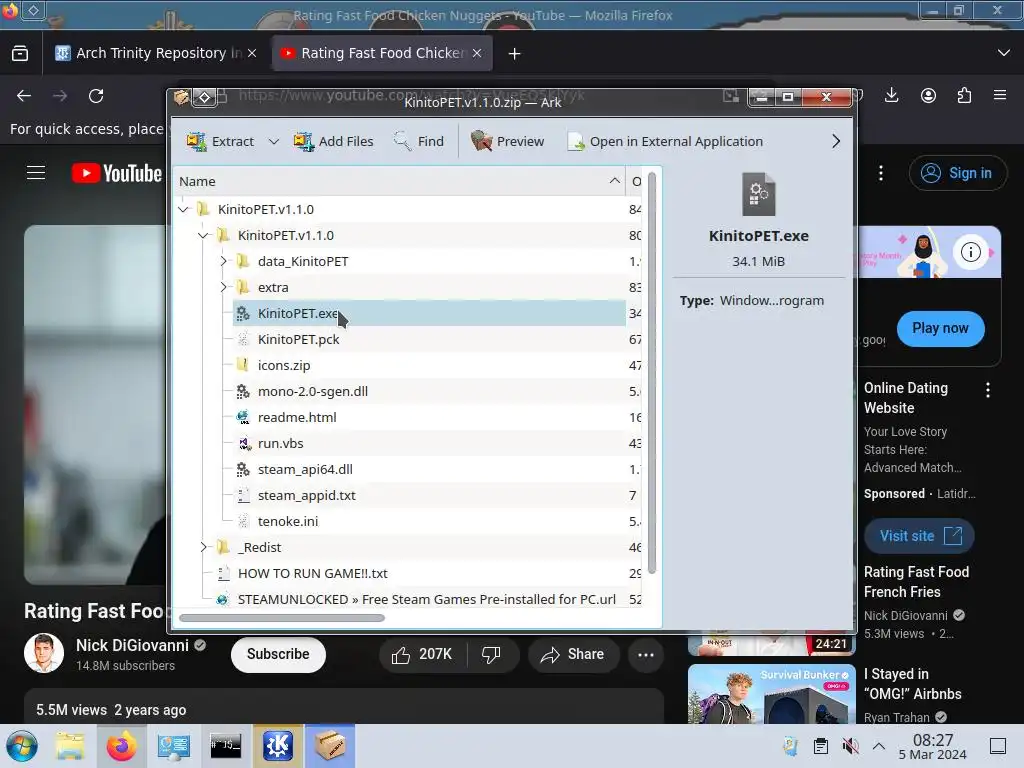
Task: Open the Start menu on taskbar
Action: pos(22,746)
